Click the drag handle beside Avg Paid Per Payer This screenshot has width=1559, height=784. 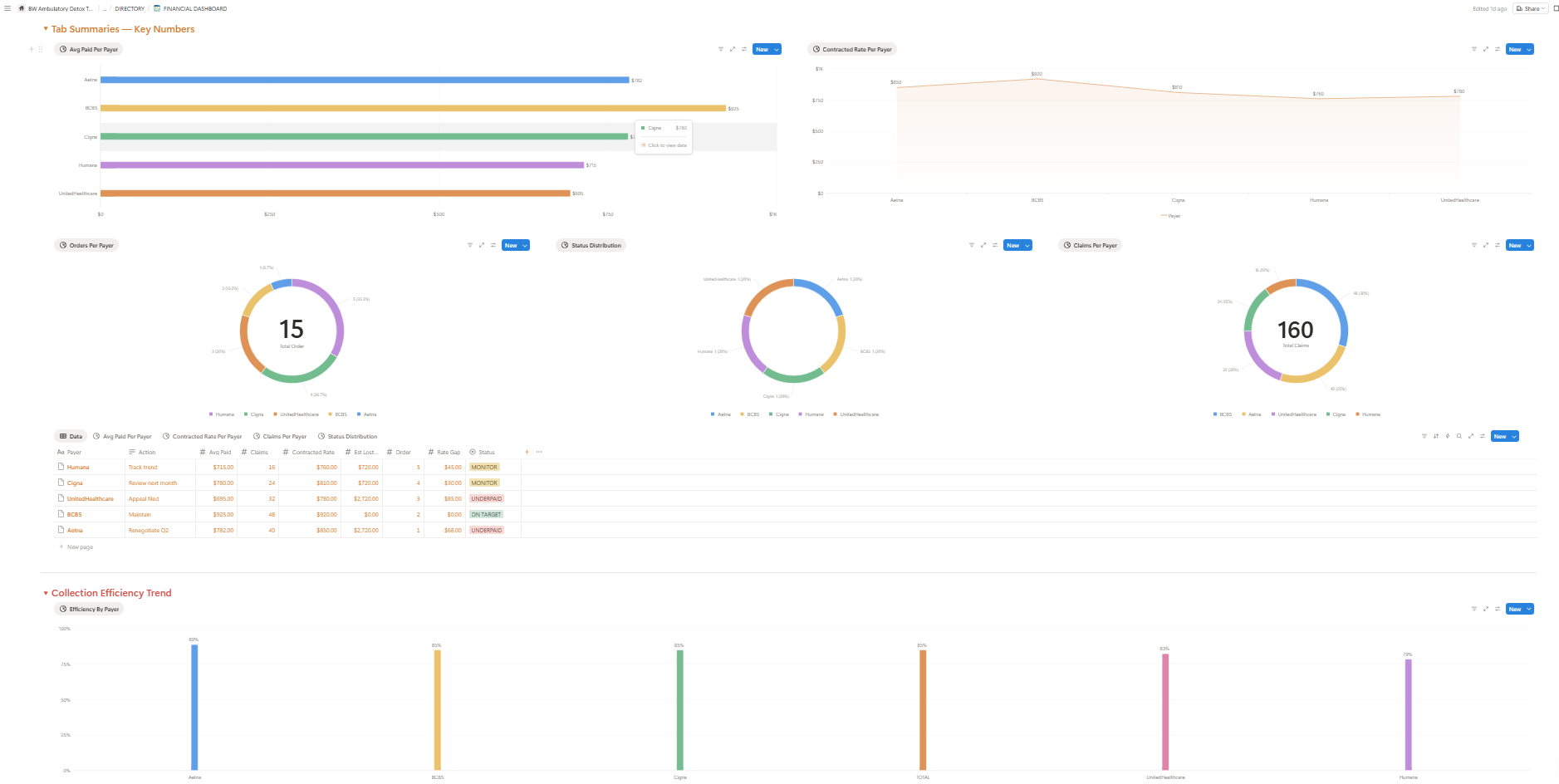tap(41, 49)
